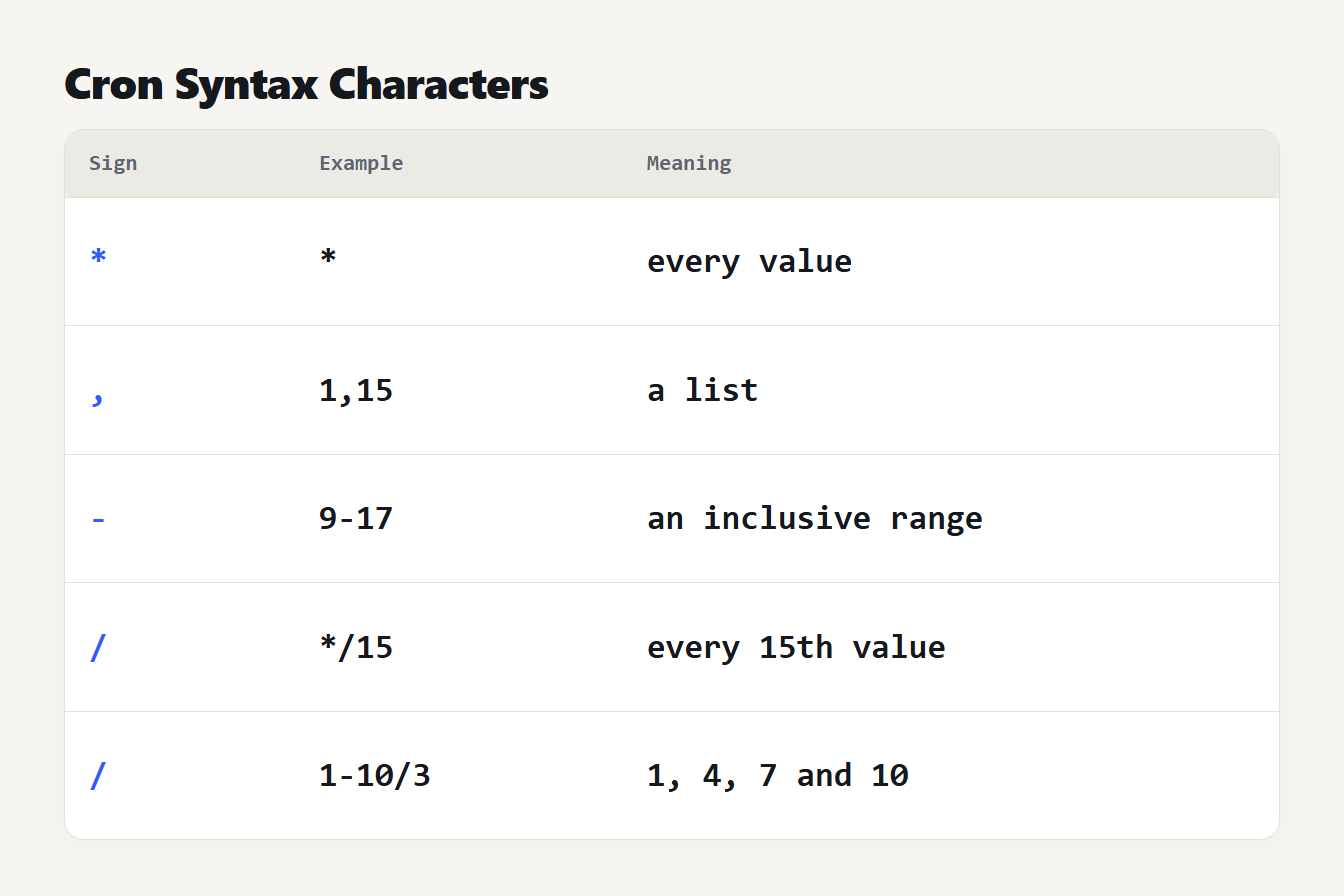This screenshot has width=1344, height=896.
Task: Select the "1,15" example cell
Action: (356, 390)
